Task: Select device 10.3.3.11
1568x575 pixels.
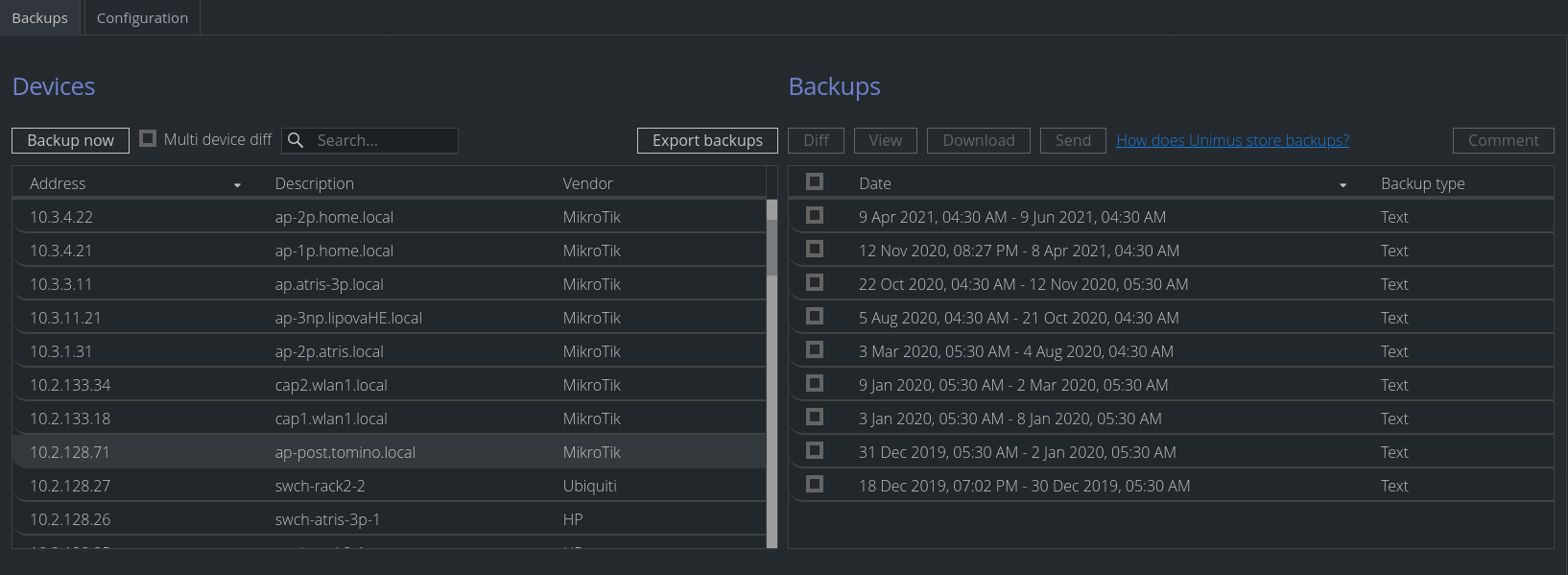Action: pyautogui.click(x=389, y=284)
